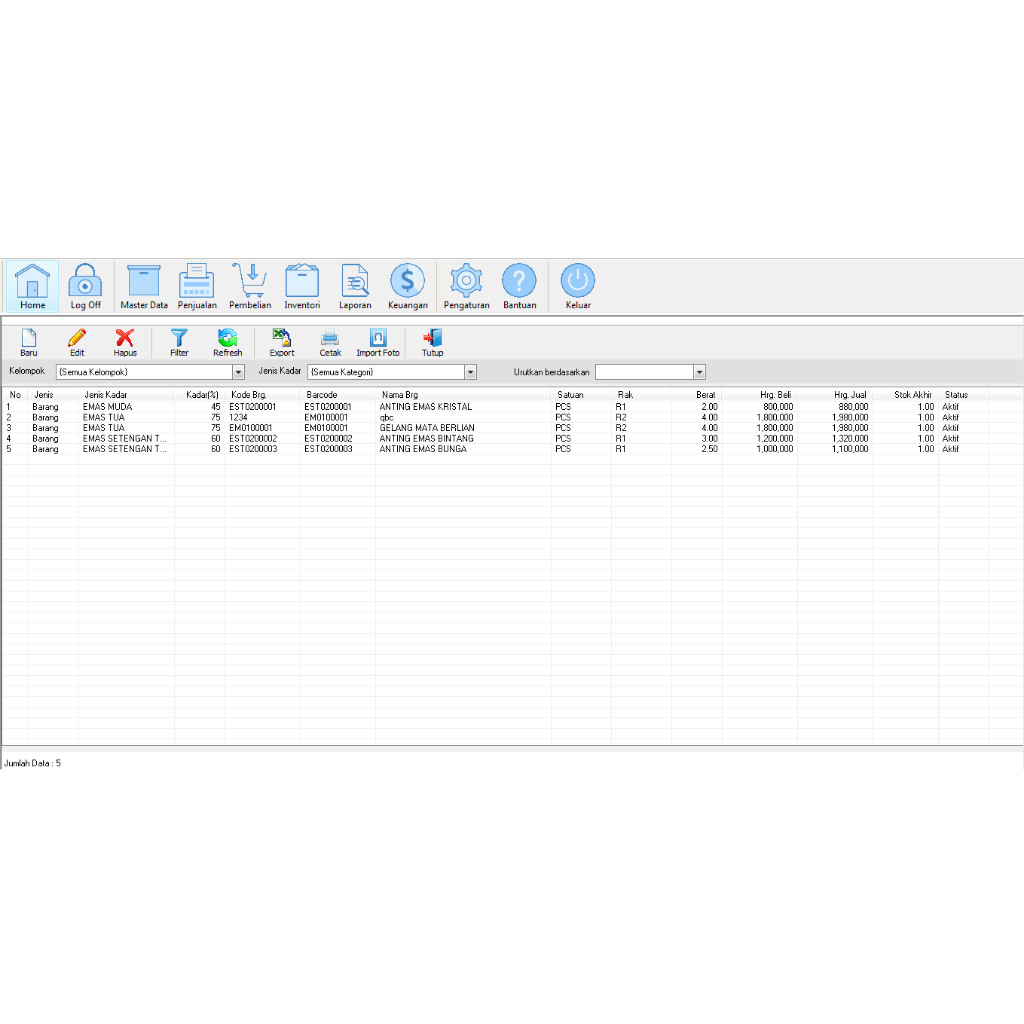Image resolution: width=1024 pixels, height=1024 pixels.
Task: Sort by the Kadar(%) column header
Action: pyautogui.click(x=199, y=394)
